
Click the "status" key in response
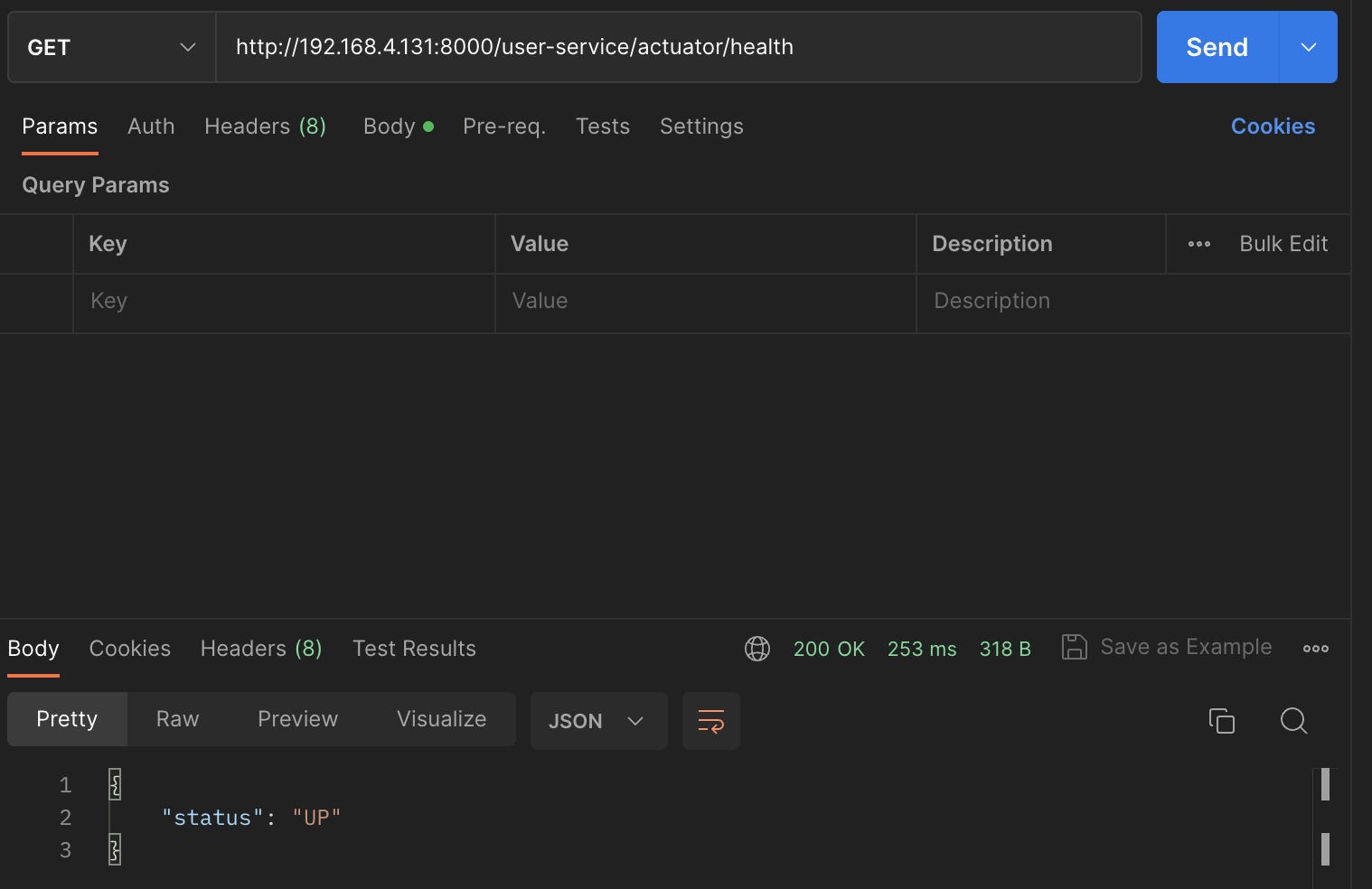(212, 818)
